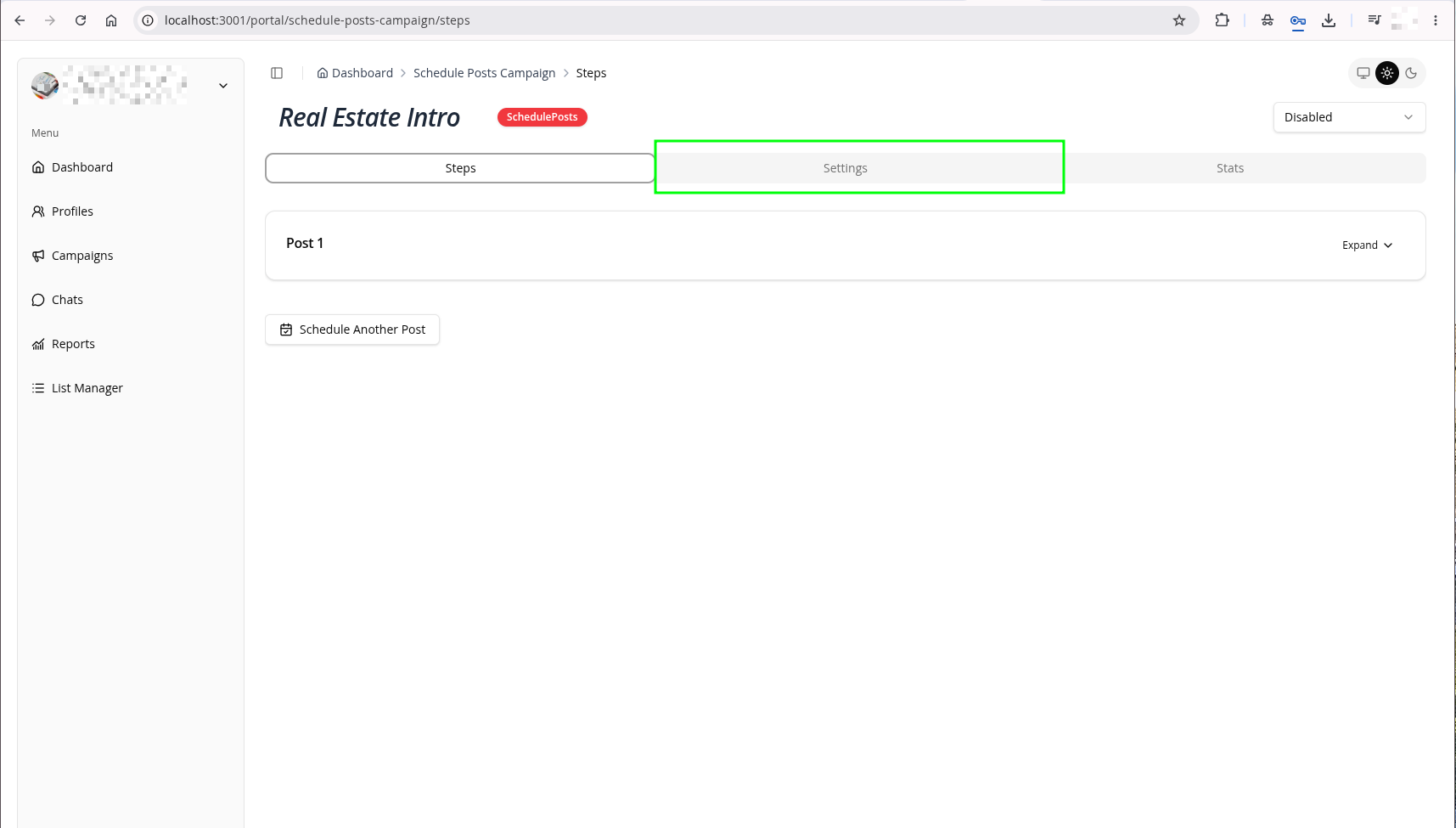This screenshot has height=828, width=1456.
Task: Click the Post 1 heading
Action: pyautogui.click(x=305, y=243)
